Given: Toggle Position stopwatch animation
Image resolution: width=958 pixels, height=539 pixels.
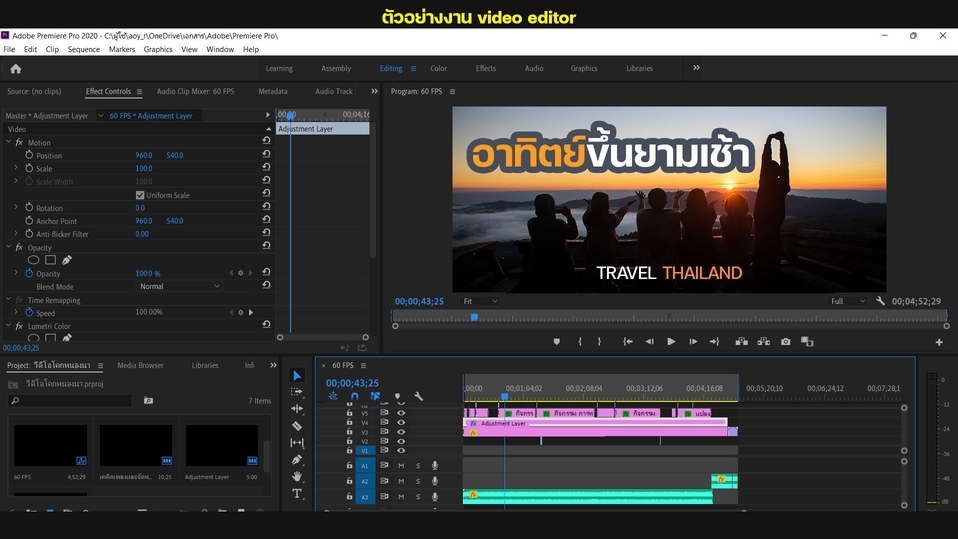Looking at the screenshot, I should [x=29, y=155].
